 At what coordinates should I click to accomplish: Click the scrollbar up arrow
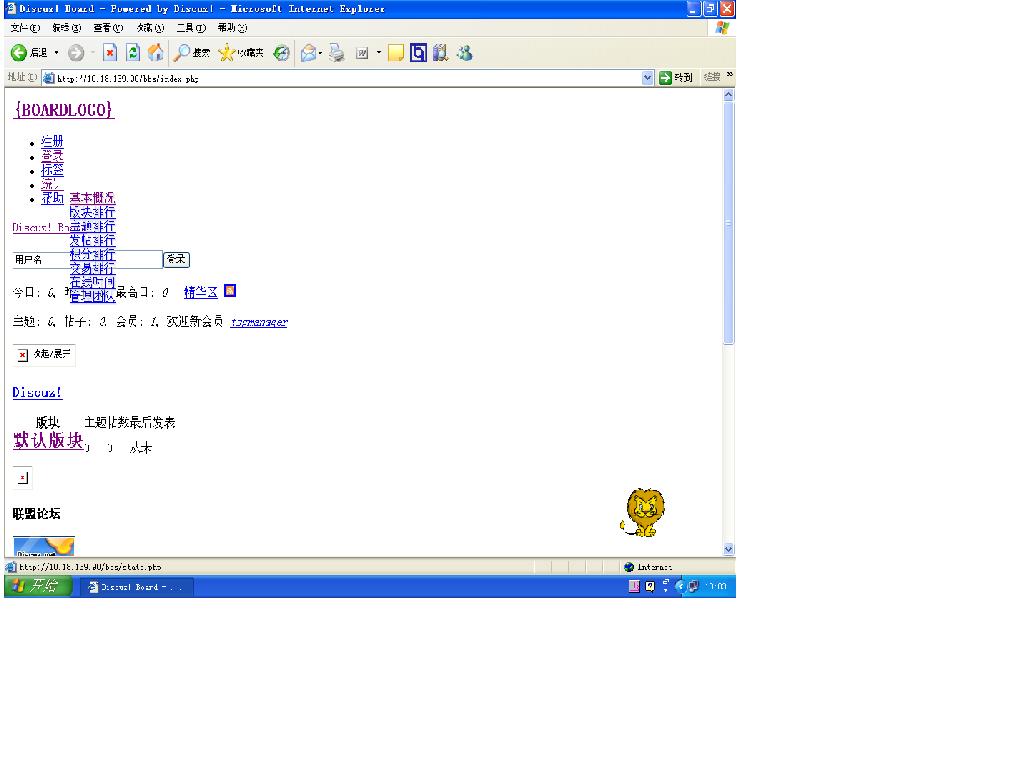(729, 95)
